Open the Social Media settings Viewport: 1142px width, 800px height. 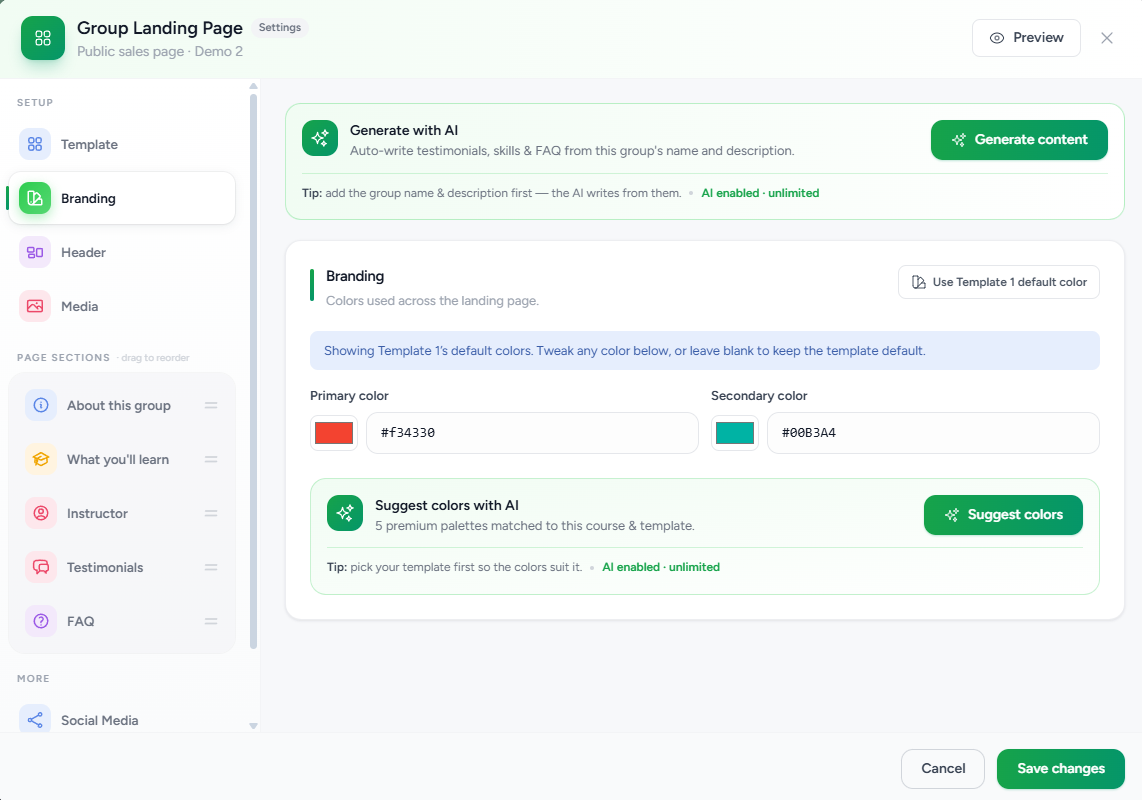coord(122,720)
